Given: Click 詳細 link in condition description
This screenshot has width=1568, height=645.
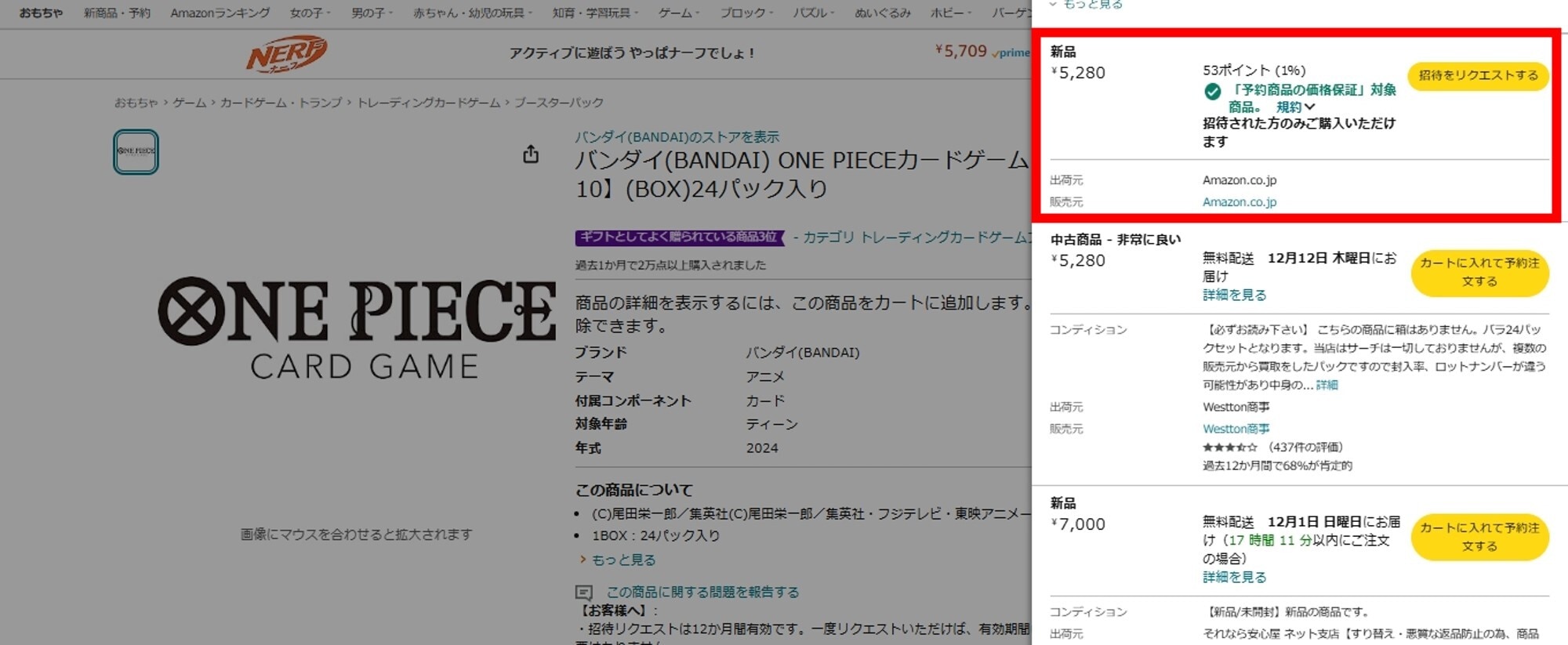Looking at the screenshot, I should click(1327, 385).
